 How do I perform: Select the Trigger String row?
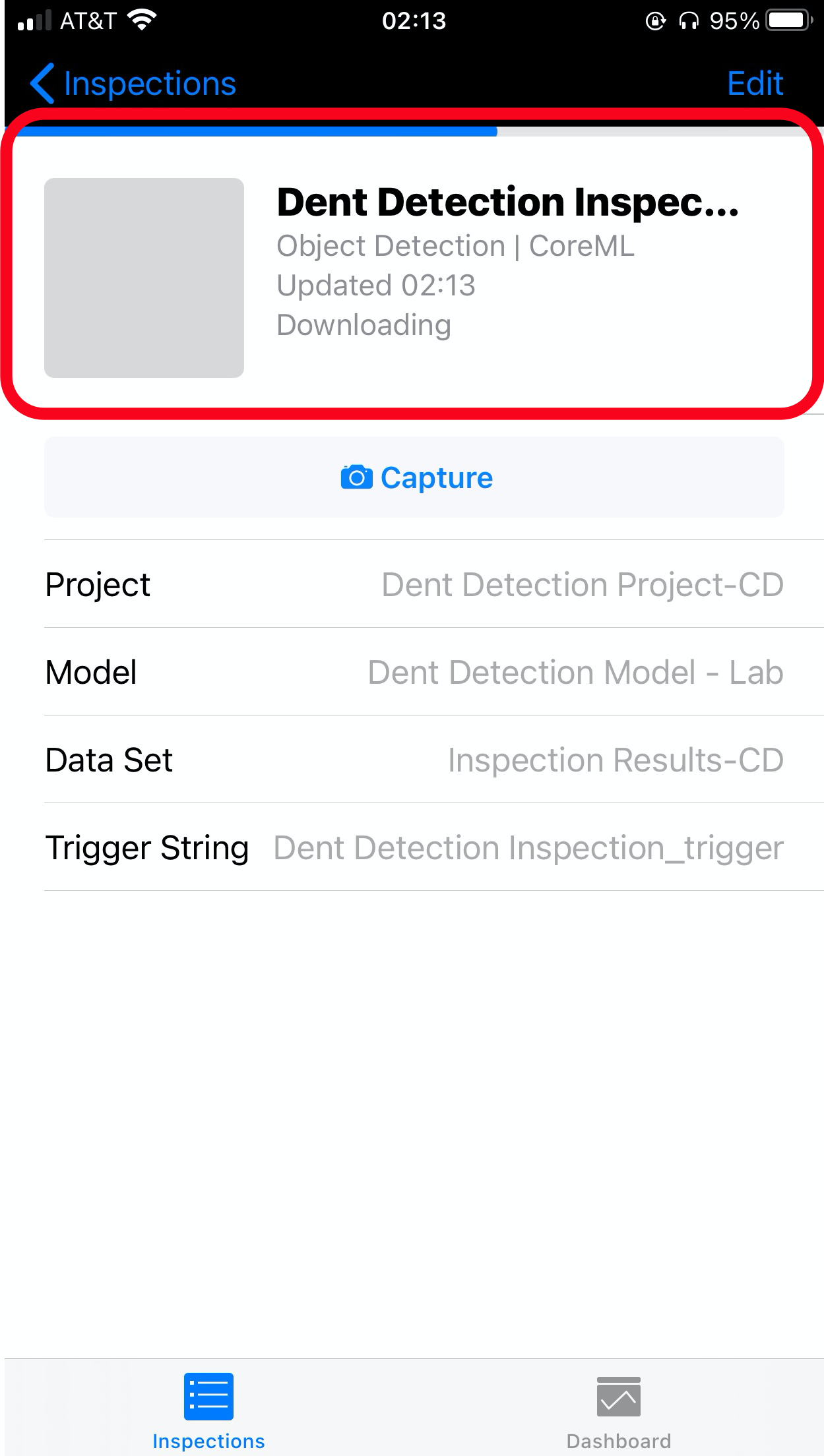coord(414,847)
